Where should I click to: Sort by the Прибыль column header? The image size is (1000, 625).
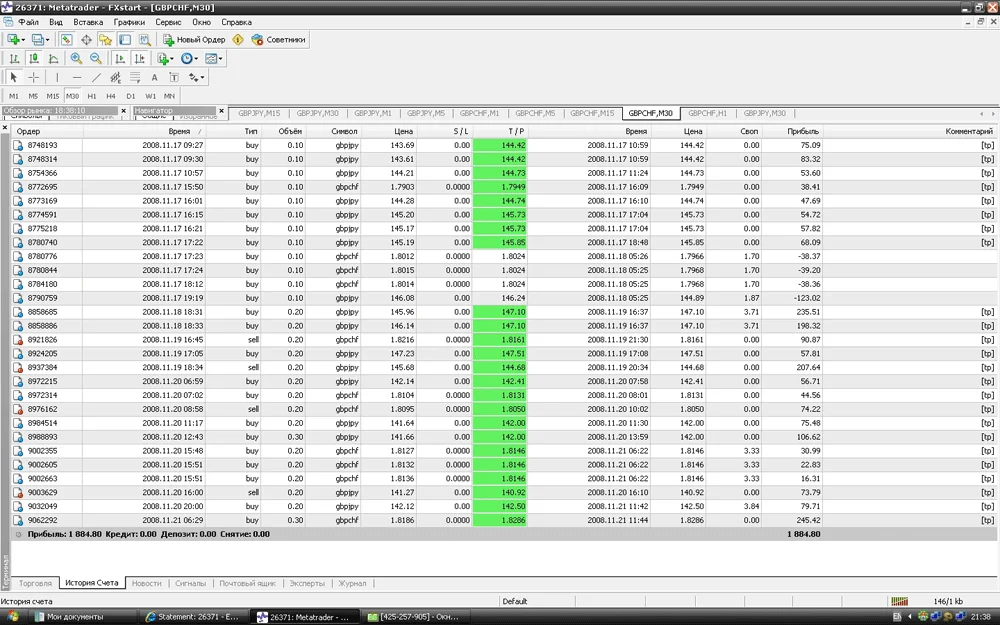(x=802, y=131)
